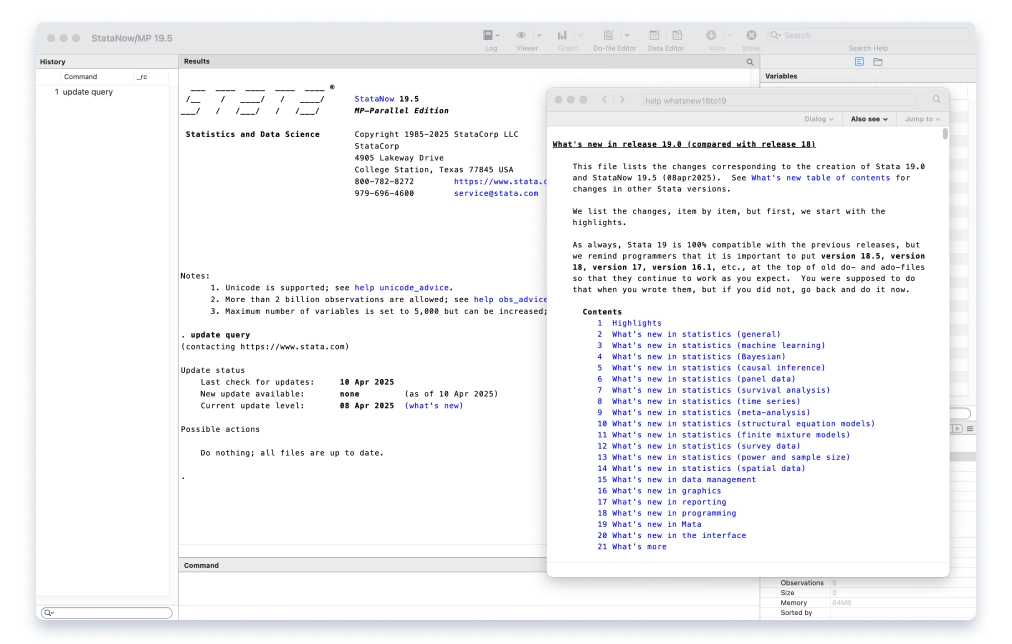
Task: Click the folder icon above Variables
Action: click(x=878, y=62)
